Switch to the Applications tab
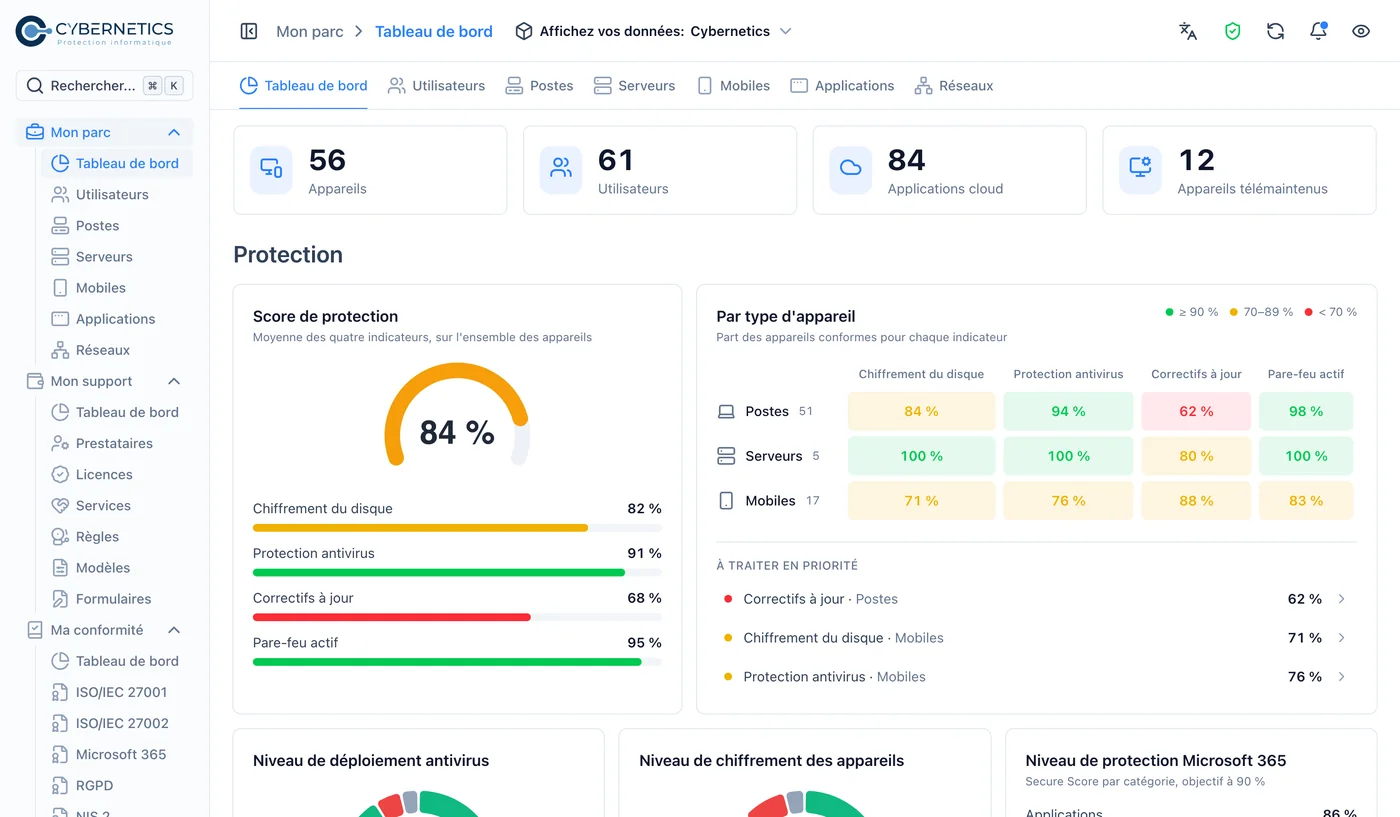Viewport: 1400px width, 817px height. (x=842, y=86)
